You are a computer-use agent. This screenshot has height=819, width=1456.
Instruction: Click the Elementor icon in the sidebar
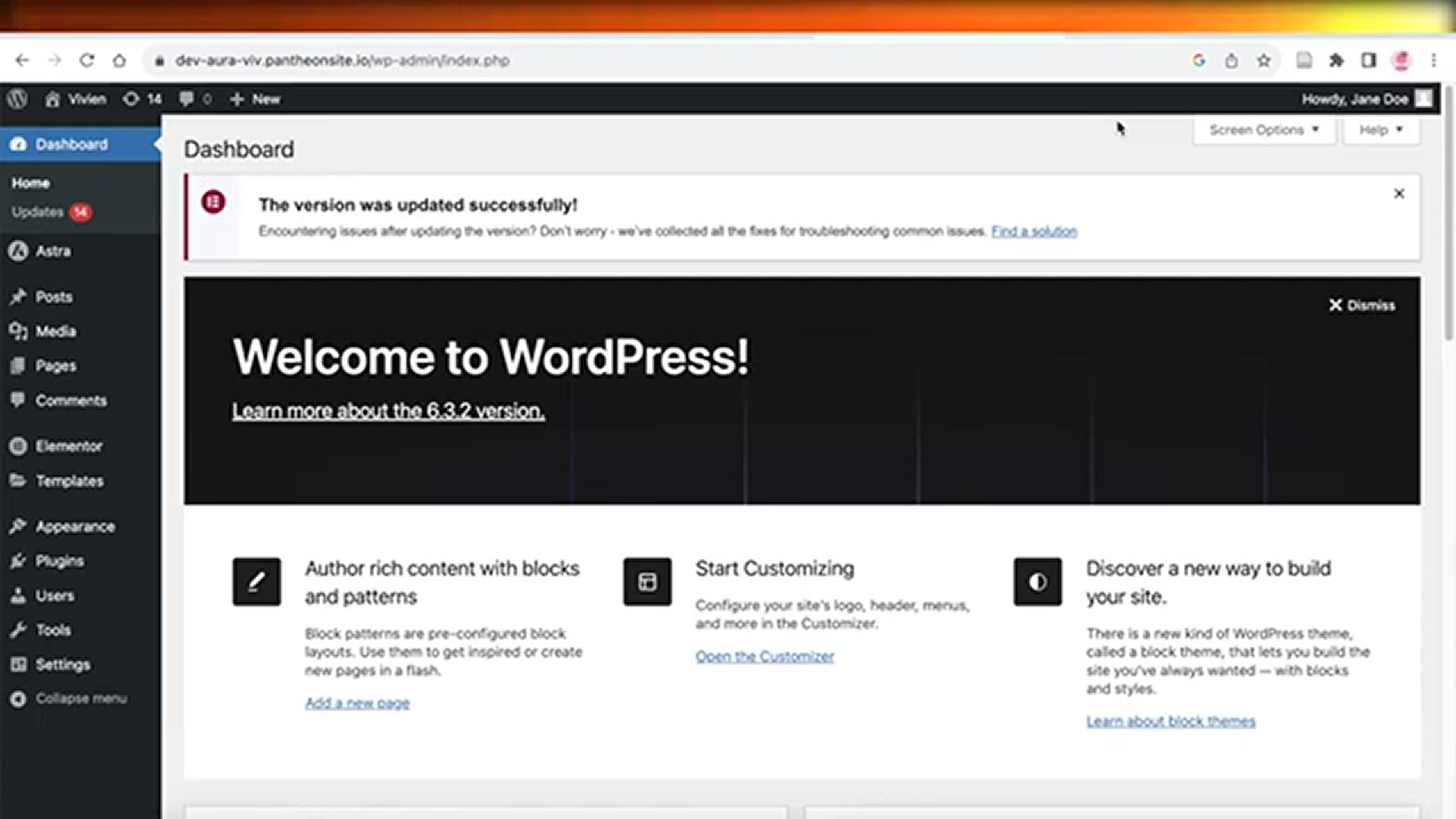pos(18,447)
